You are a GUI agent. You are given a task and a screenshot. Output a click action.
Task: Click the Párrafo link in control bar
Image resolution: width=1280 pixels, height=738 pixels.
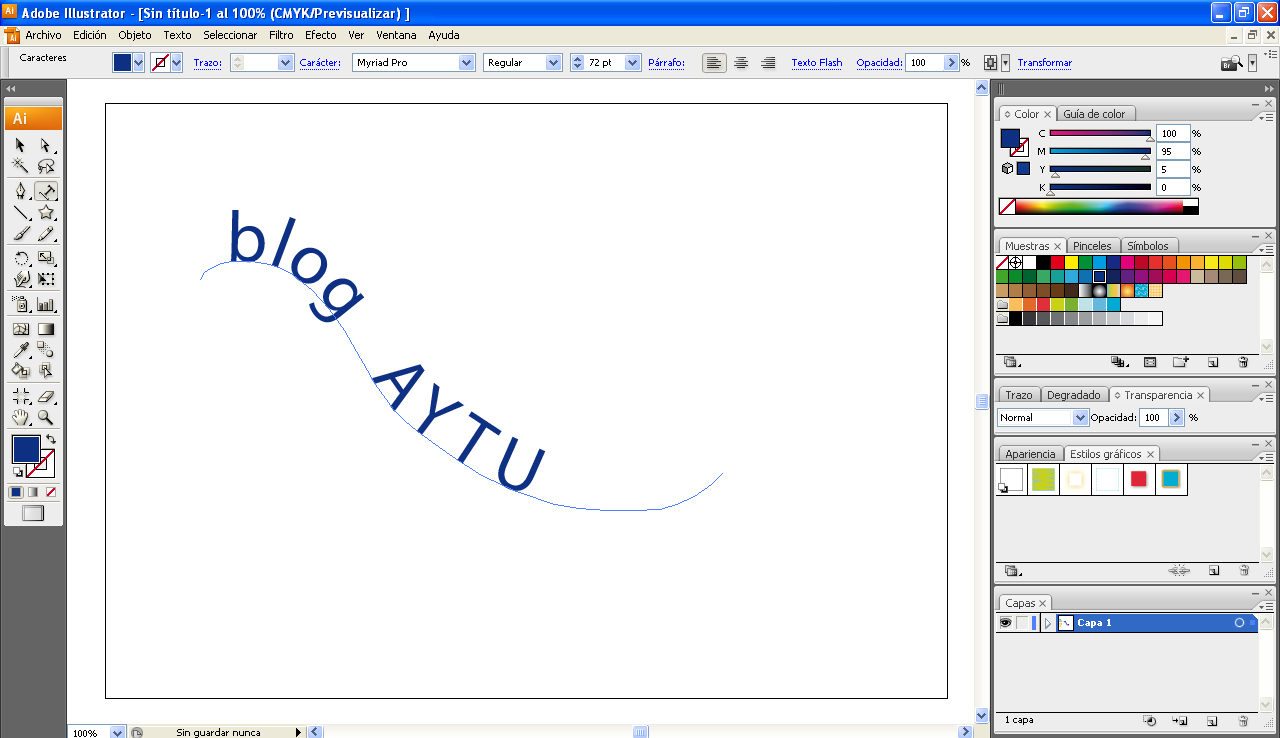coord(666,62)
